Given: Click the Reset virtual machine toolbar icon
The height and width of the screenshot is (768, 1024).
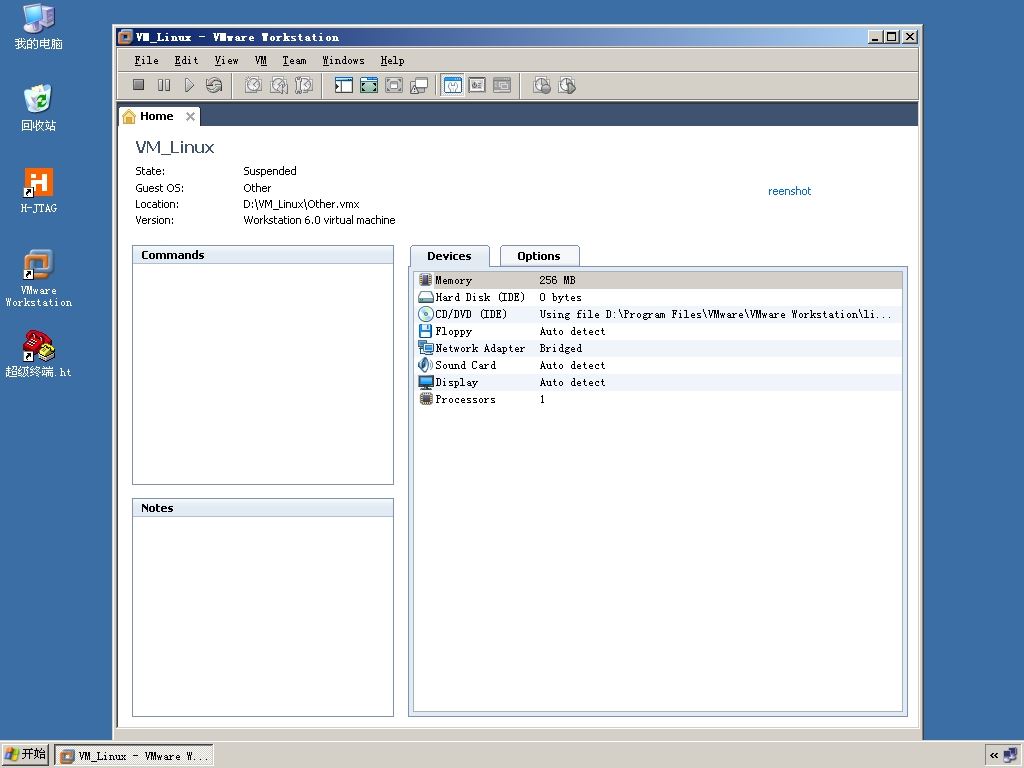Looking at the screenshot, I should pos(214,85).
